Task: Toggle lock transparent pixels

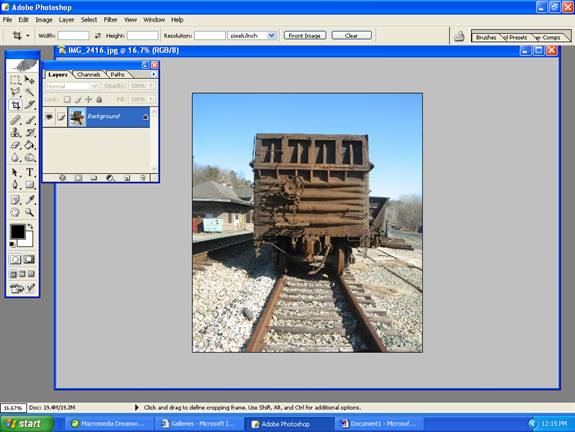Action: 67,99
